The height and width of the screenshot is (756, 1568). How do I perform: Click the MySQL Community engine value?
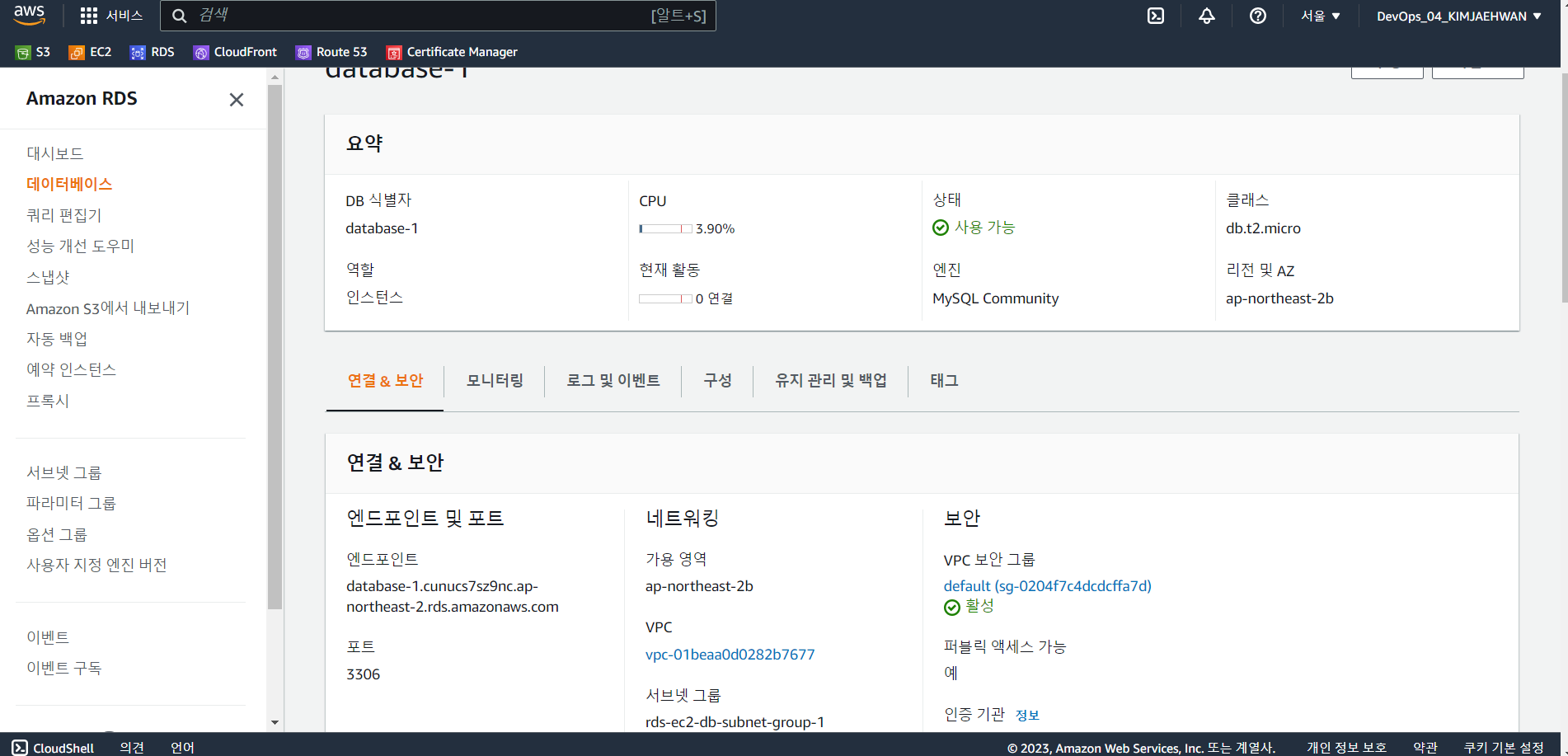click(x=995, y=298)
